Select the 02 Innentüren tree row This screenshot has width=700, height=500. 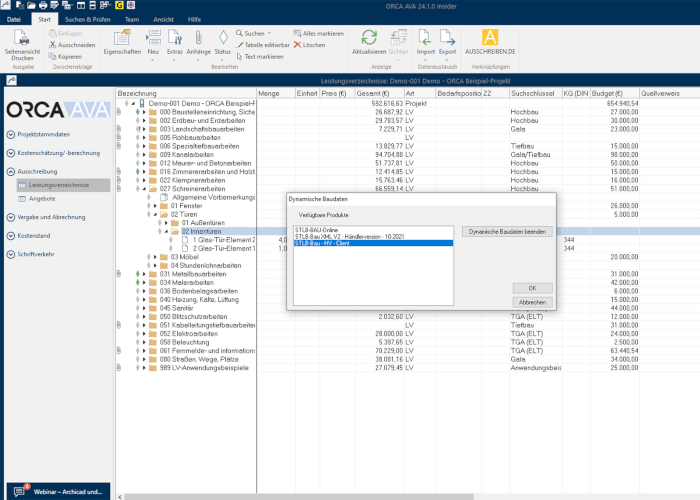point(201,231)
